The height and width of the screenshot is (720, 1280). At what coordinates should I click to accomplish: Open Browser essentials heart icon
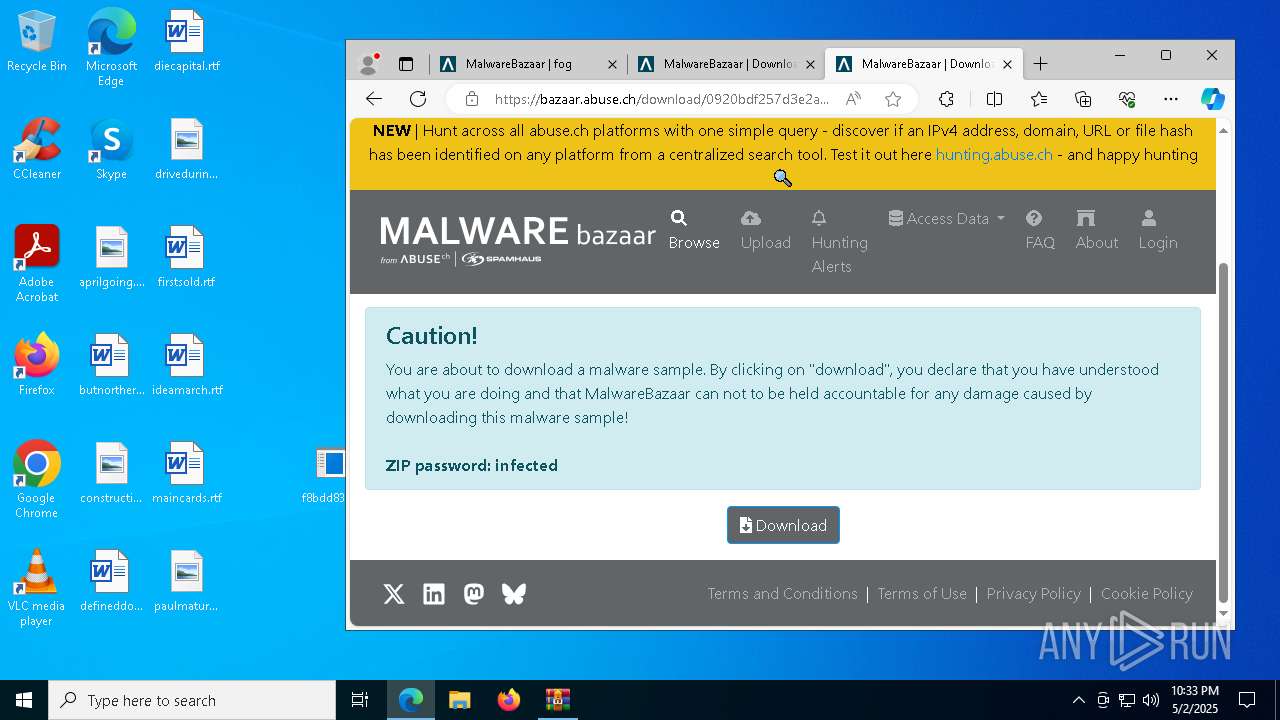[x=1127, y=99]
